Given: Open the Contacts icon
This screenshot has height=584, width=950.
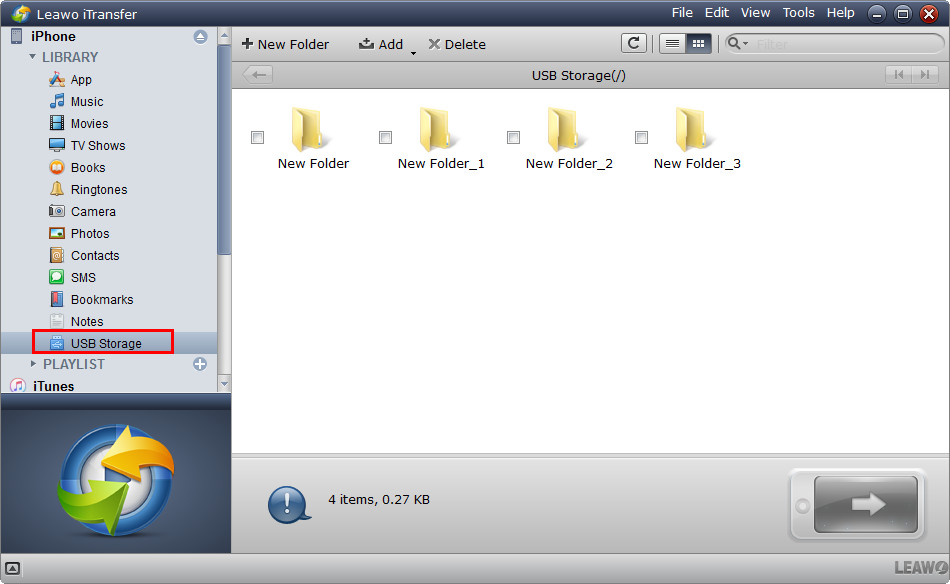Looking at the screenshot, I should click(x=57, y=255).
